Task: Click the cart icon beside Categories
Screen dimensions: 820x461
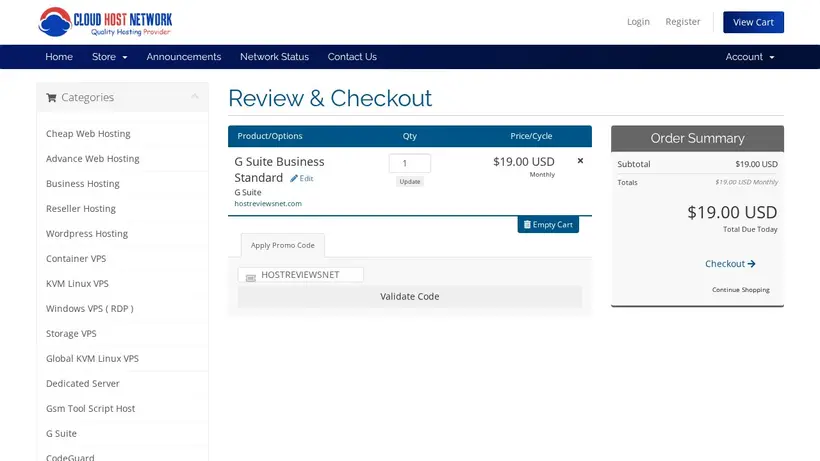Action: tap(51, 97)
